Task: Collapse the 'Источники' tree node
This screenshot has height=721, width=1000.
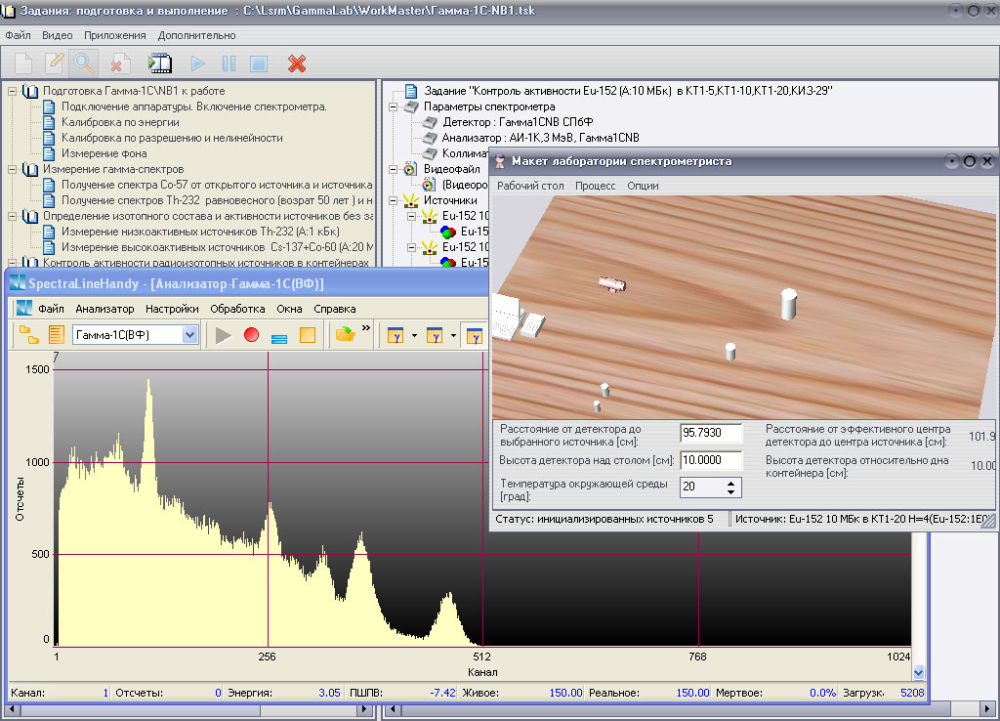Action: (394, 200)
